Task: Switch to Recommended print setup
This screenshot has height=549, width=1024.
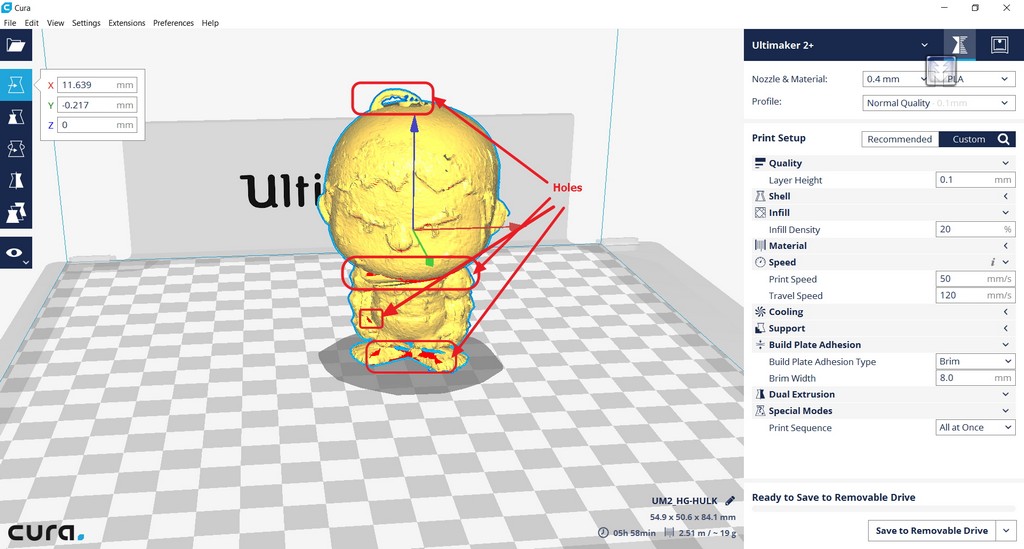Action: (899, 139)
